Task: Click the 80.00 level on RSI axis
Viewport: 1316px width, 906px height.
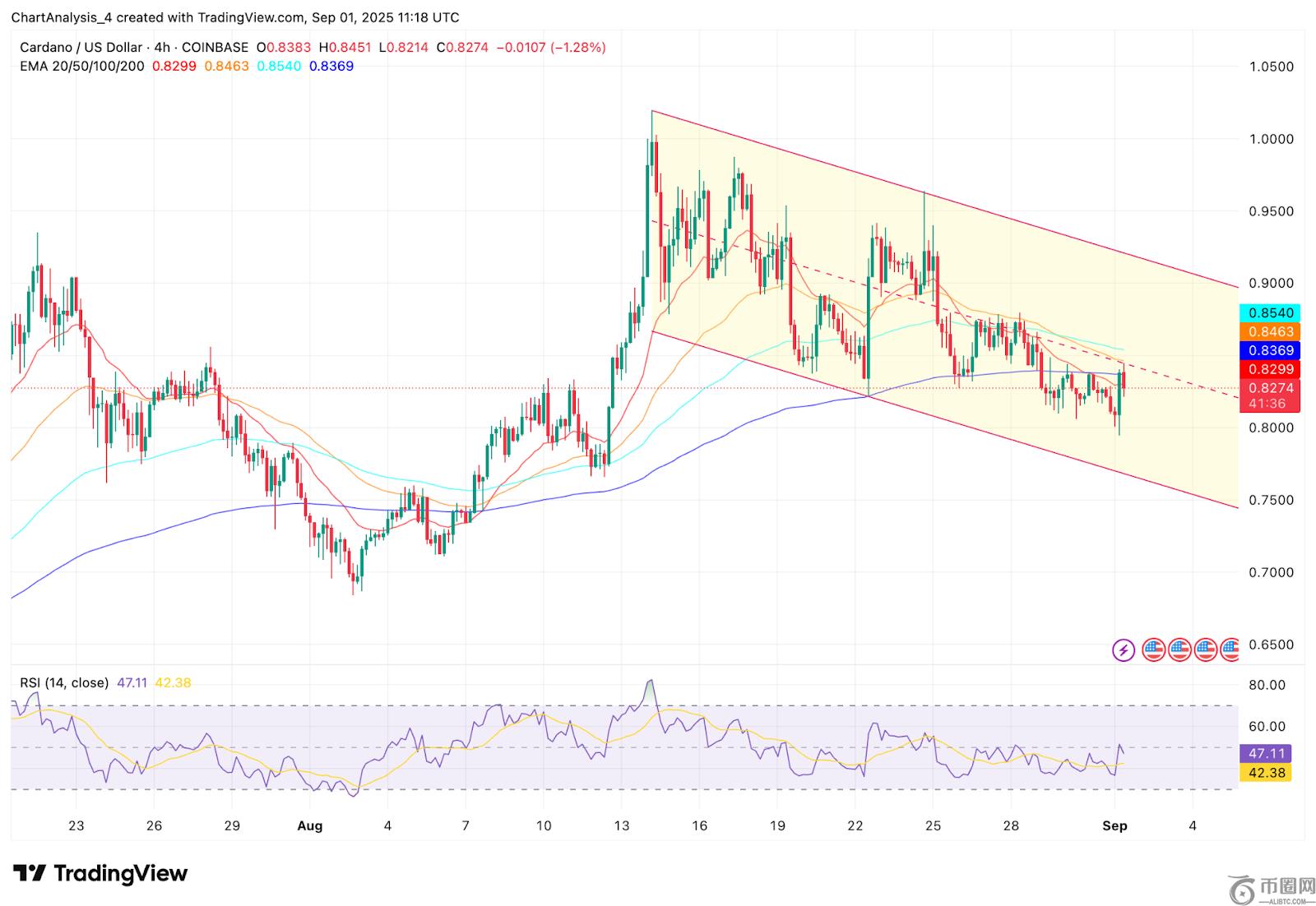Action: tap(1267, 685)
